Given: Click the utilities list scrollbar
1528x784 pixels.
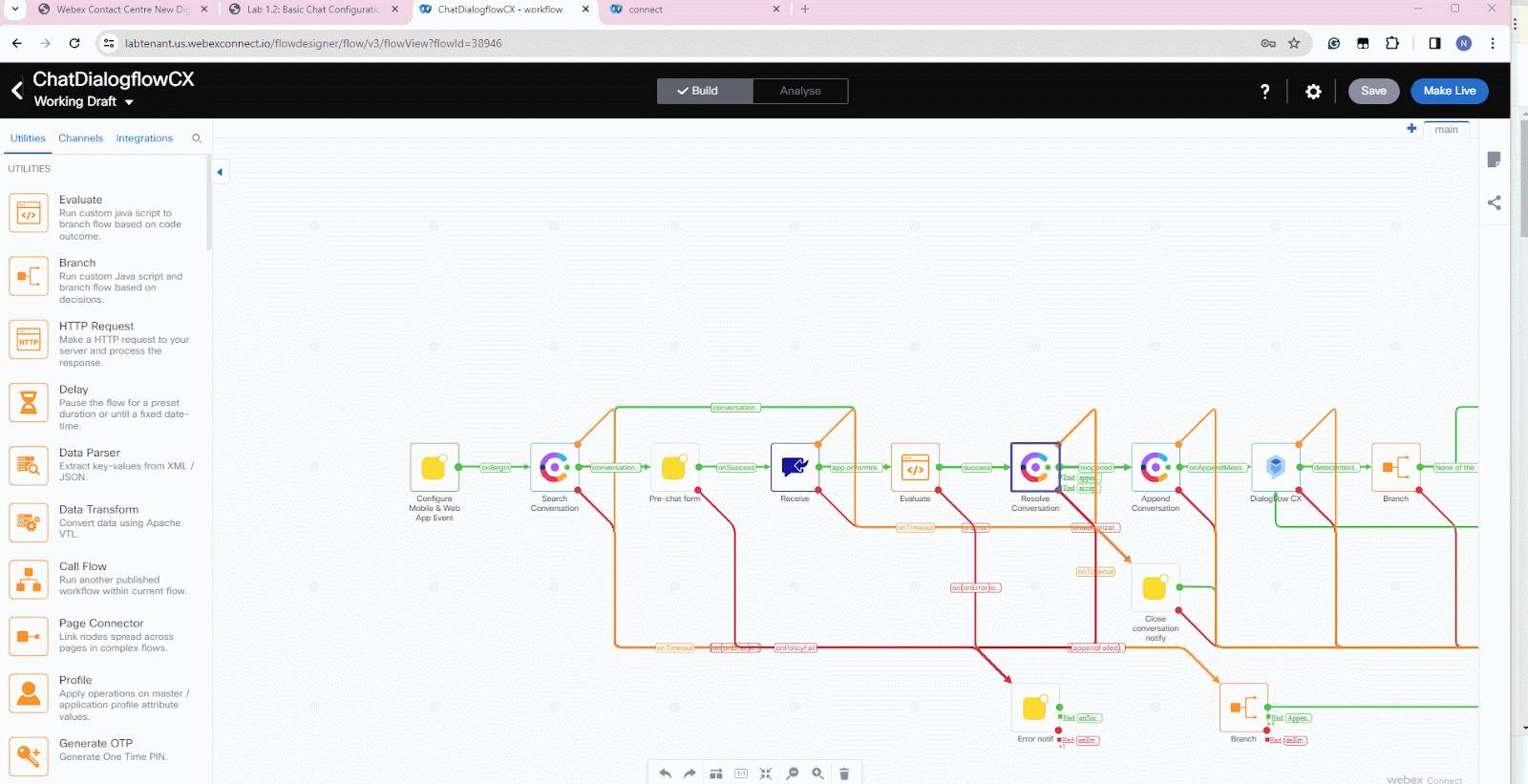Looking at the screenshot, I should [209, 202].
